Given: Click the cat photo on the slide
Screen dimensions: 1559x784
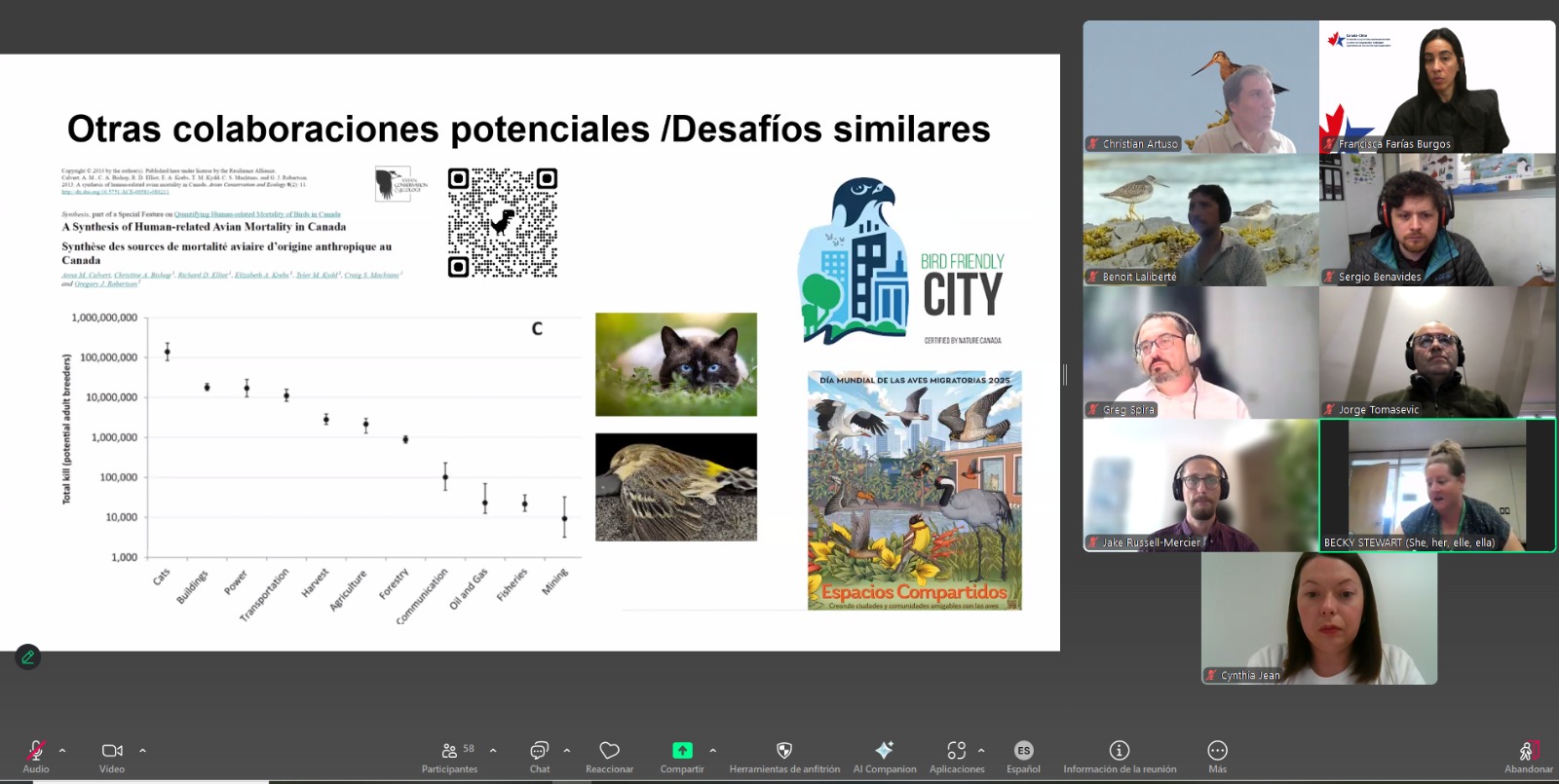Looking at the screenshot, I should tap(676, 364).
